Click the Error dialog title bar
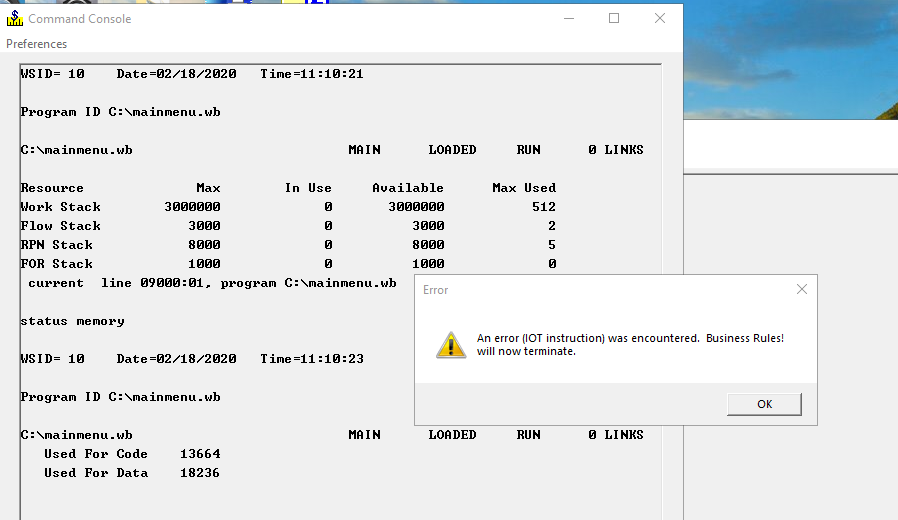 click(600, 290)
